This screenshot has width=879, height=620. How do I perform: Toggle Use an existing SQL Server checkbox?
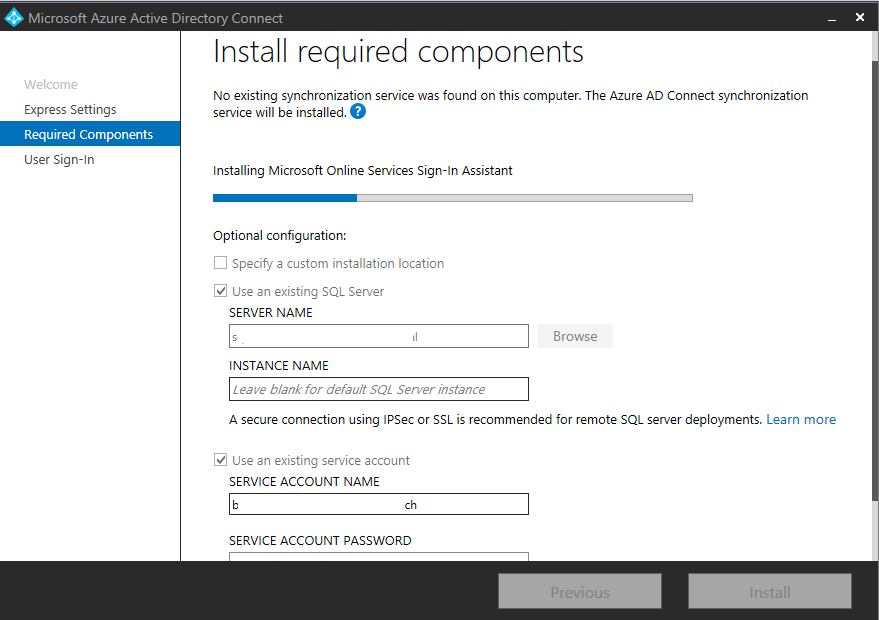220,292
